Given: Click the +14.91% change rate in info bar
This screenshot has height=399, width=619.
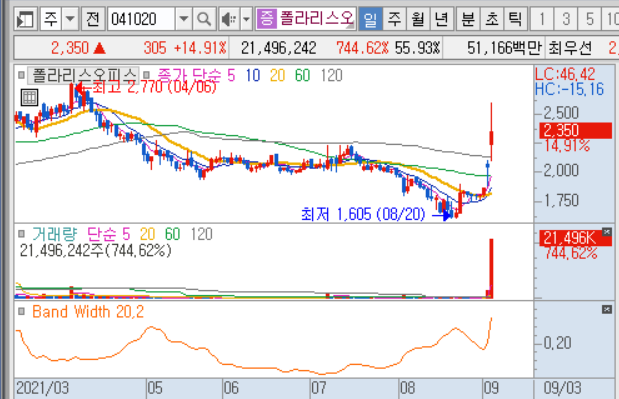Looking at the screenshot, I should point(200,48).
